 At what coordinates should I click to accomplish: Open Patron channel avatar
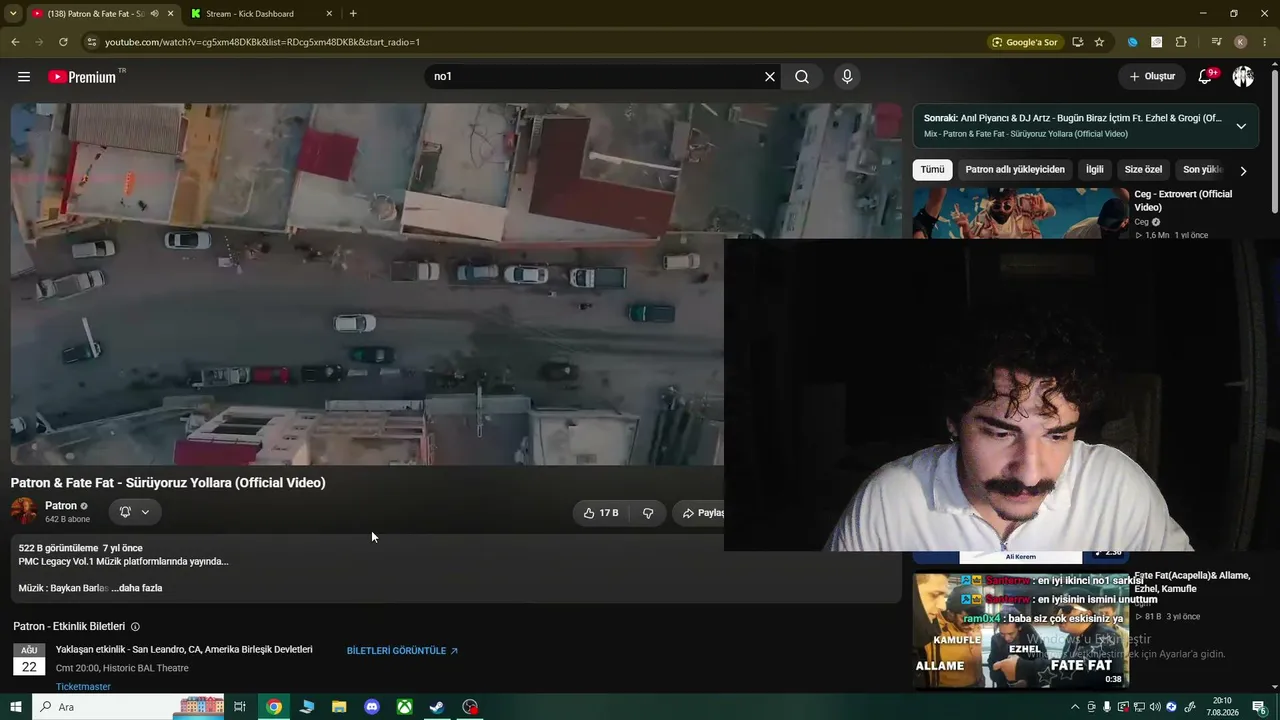point(24,511)
